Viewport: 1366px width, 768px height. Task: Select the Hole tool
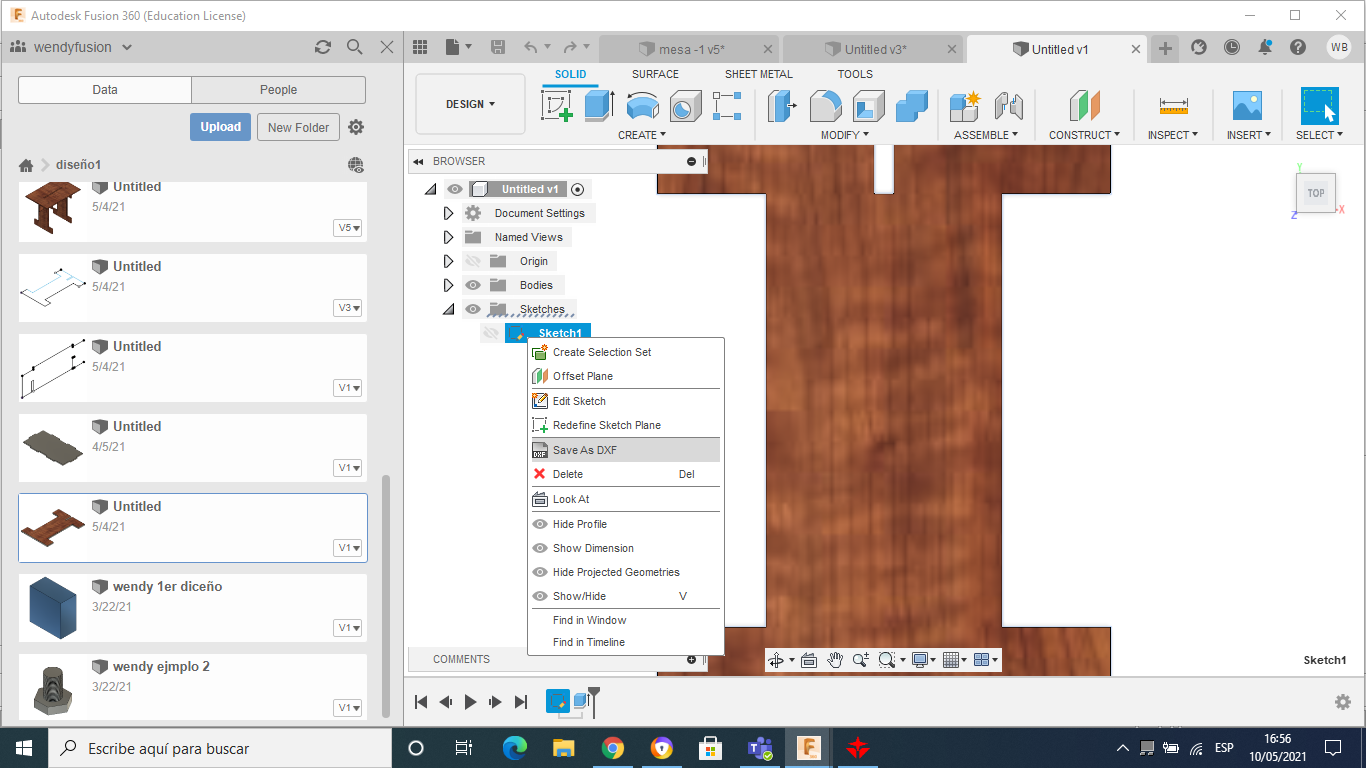click(685, 106)
